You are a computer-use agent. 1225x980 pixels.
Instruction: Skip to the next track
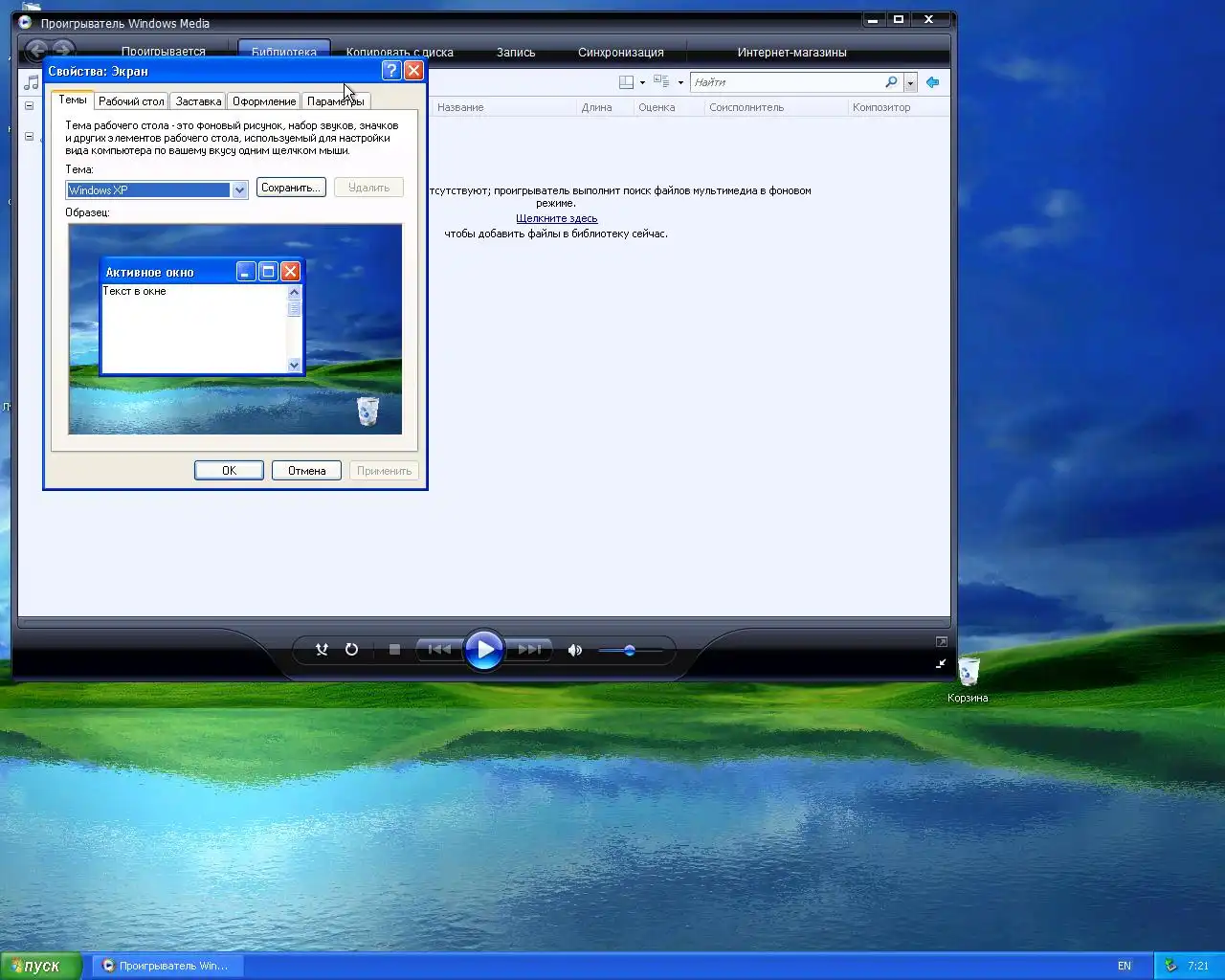529,649
